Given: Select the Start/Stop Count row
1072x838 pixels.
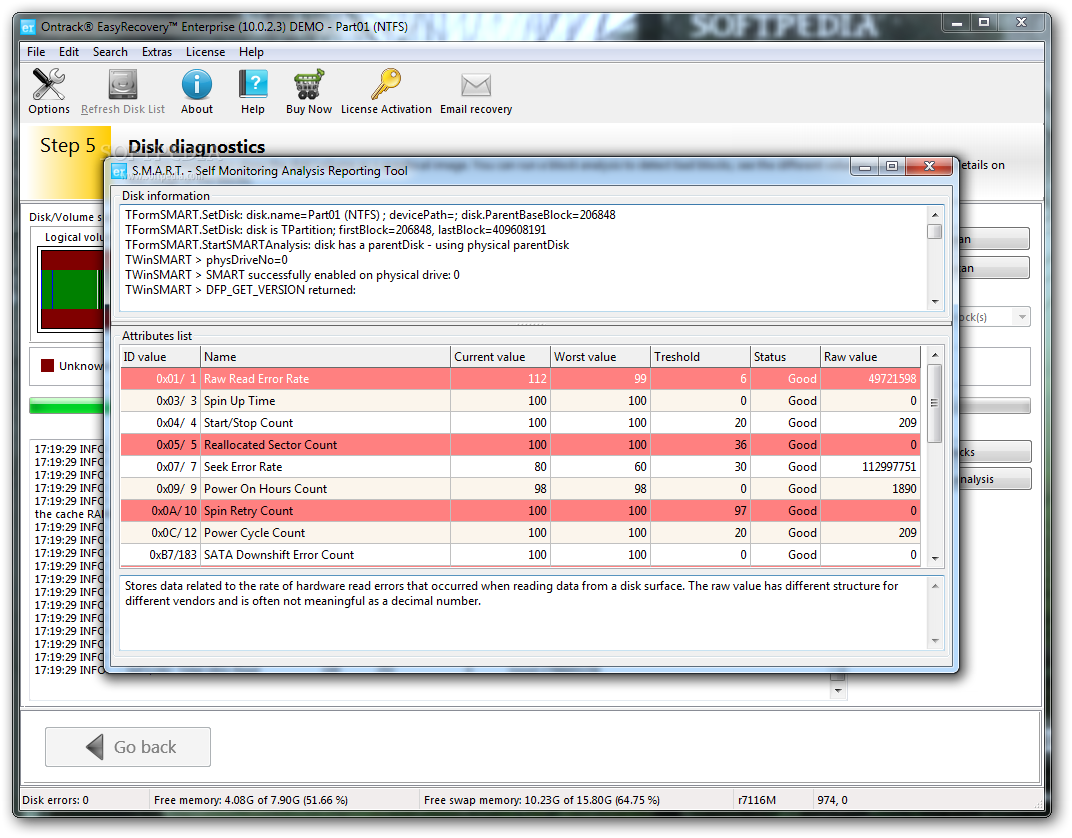Looking at the screenshot, I should (520, 422).
